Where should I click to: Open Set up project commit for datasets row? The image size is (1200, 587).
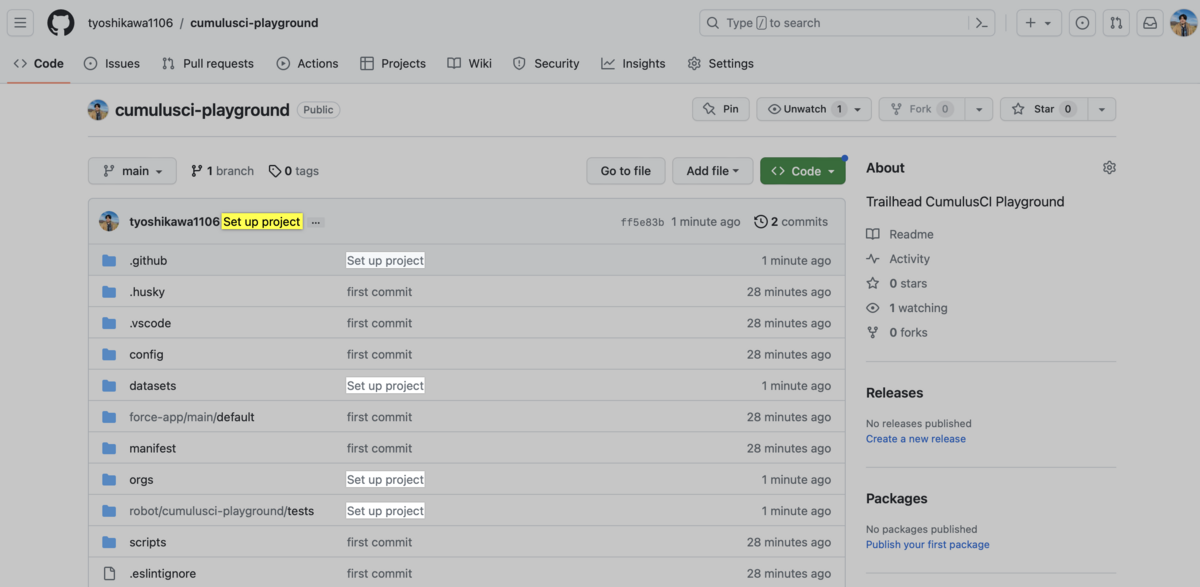385,386
